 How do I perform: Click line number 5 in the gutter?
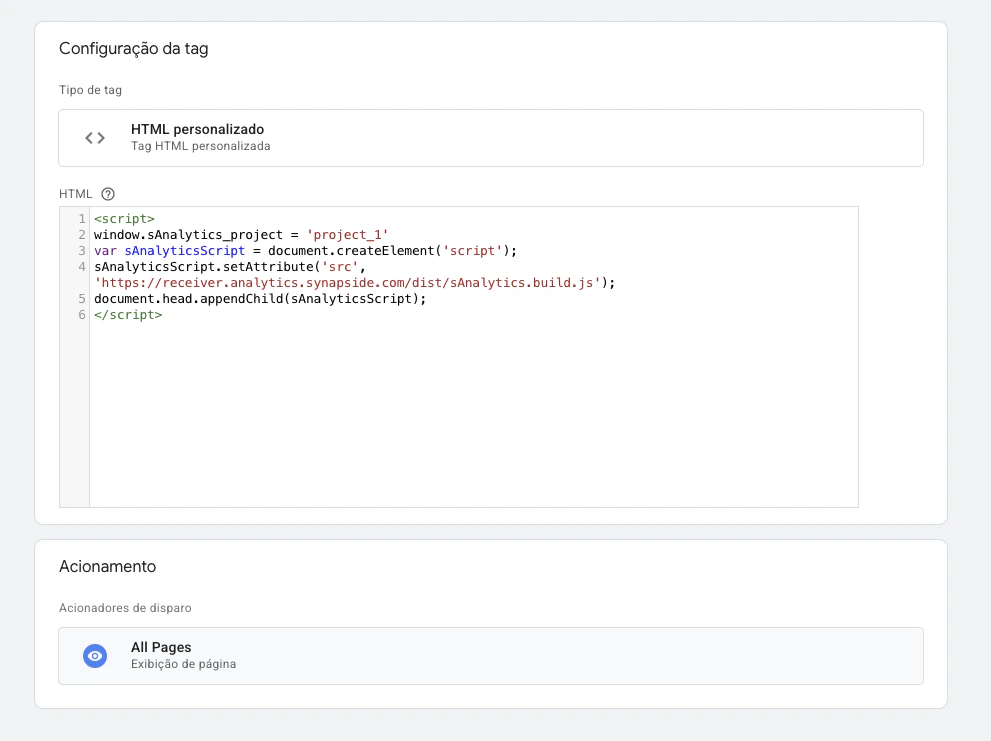tap(82, 299)
